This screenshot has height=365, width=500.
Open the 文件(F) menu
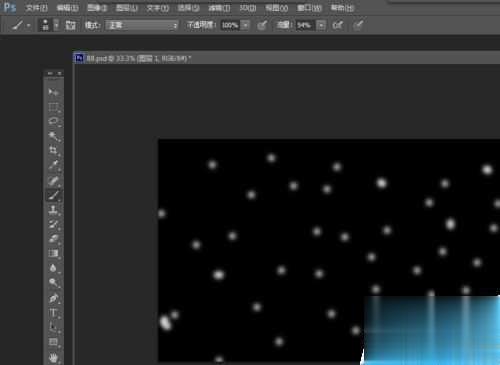pyautogui.click(x=37, y=8)
